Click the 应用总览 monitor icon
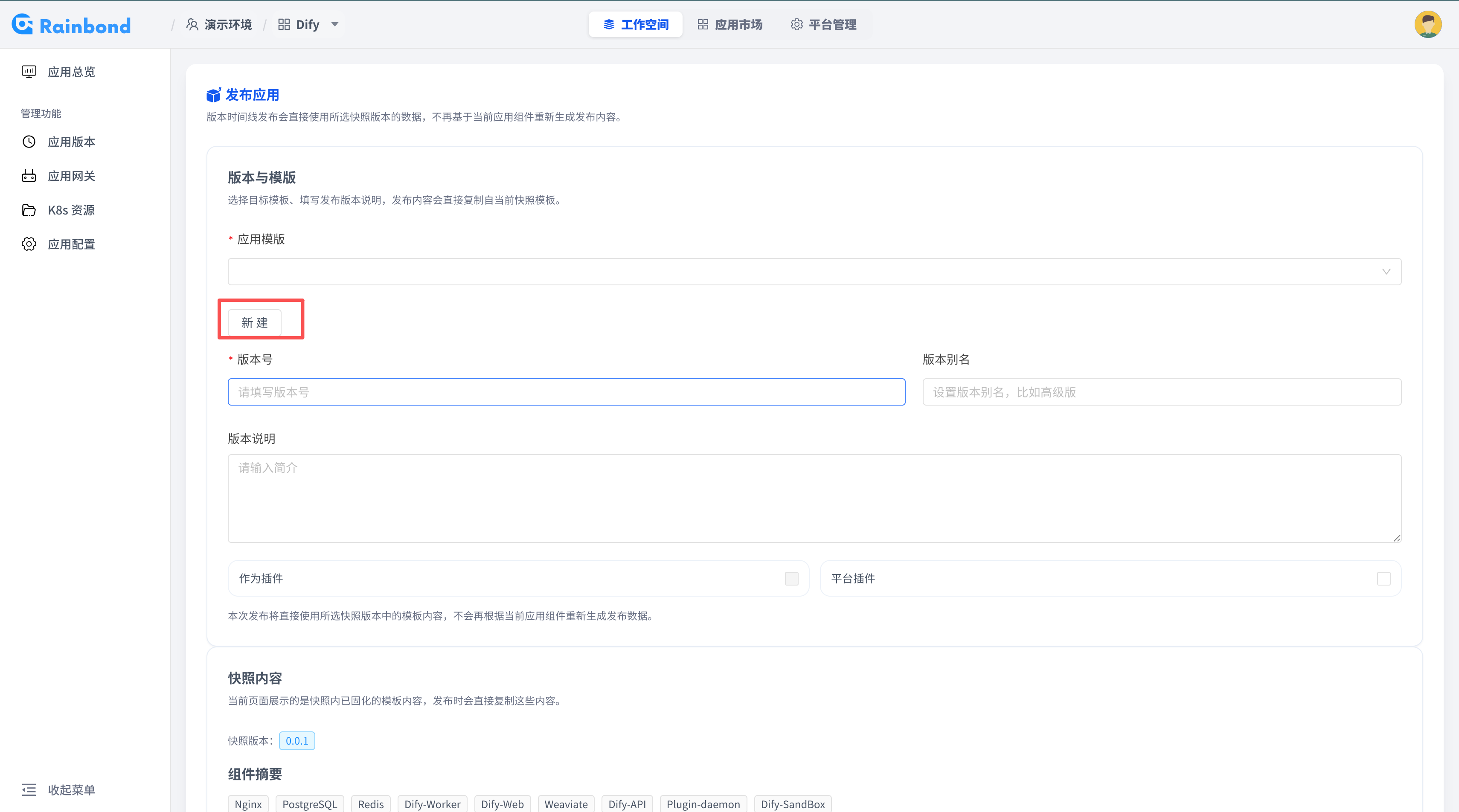 (x=29, y=71)
